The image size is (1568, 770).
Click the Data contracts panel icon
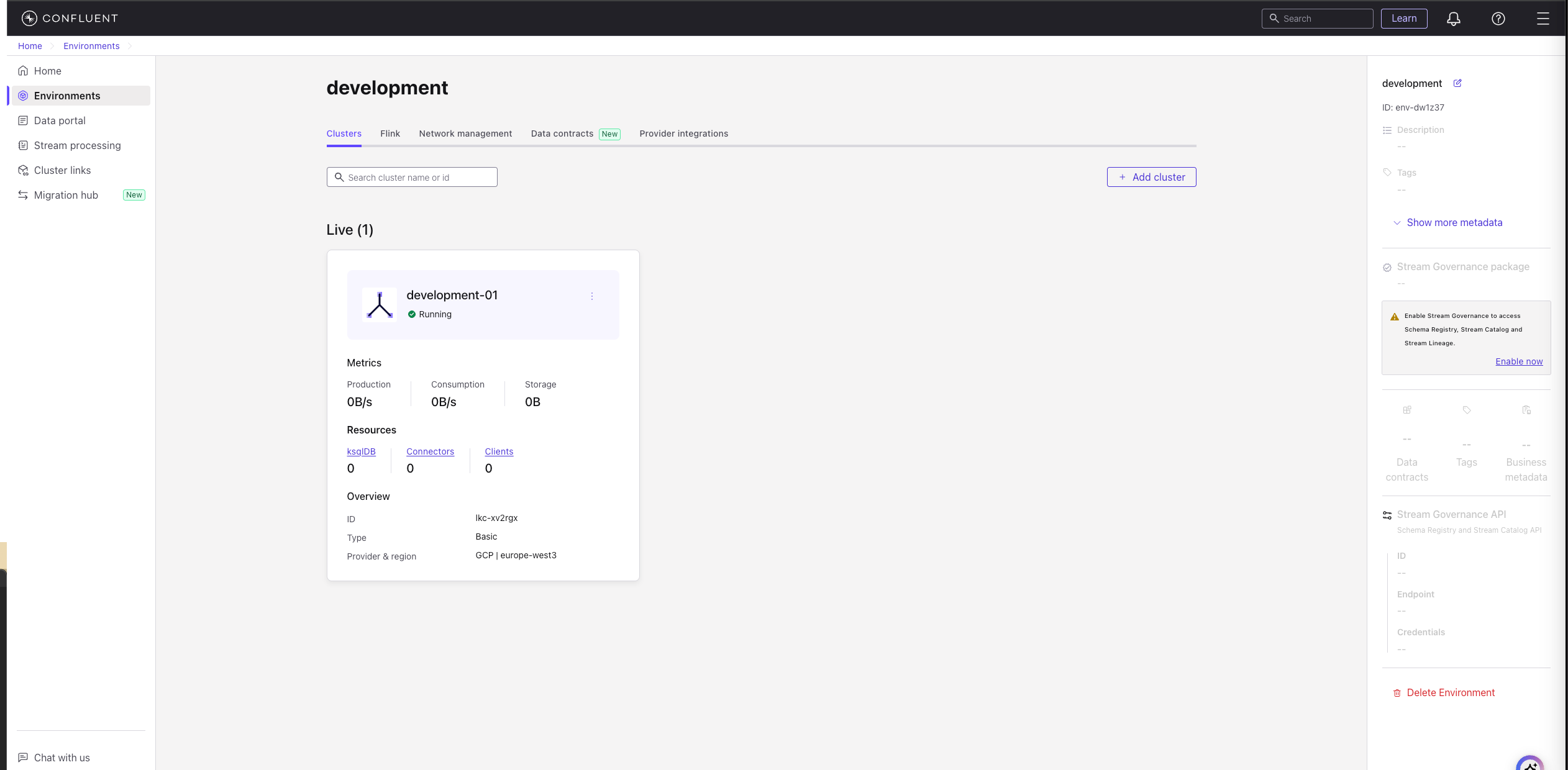pos(1406,410)
